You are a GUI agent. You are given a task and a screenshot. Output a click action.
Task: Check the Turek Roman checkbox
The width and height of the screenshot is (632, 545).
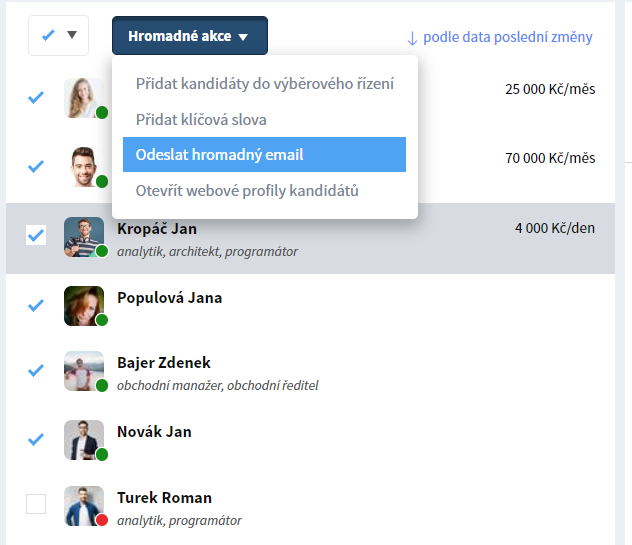pos(36,504)
